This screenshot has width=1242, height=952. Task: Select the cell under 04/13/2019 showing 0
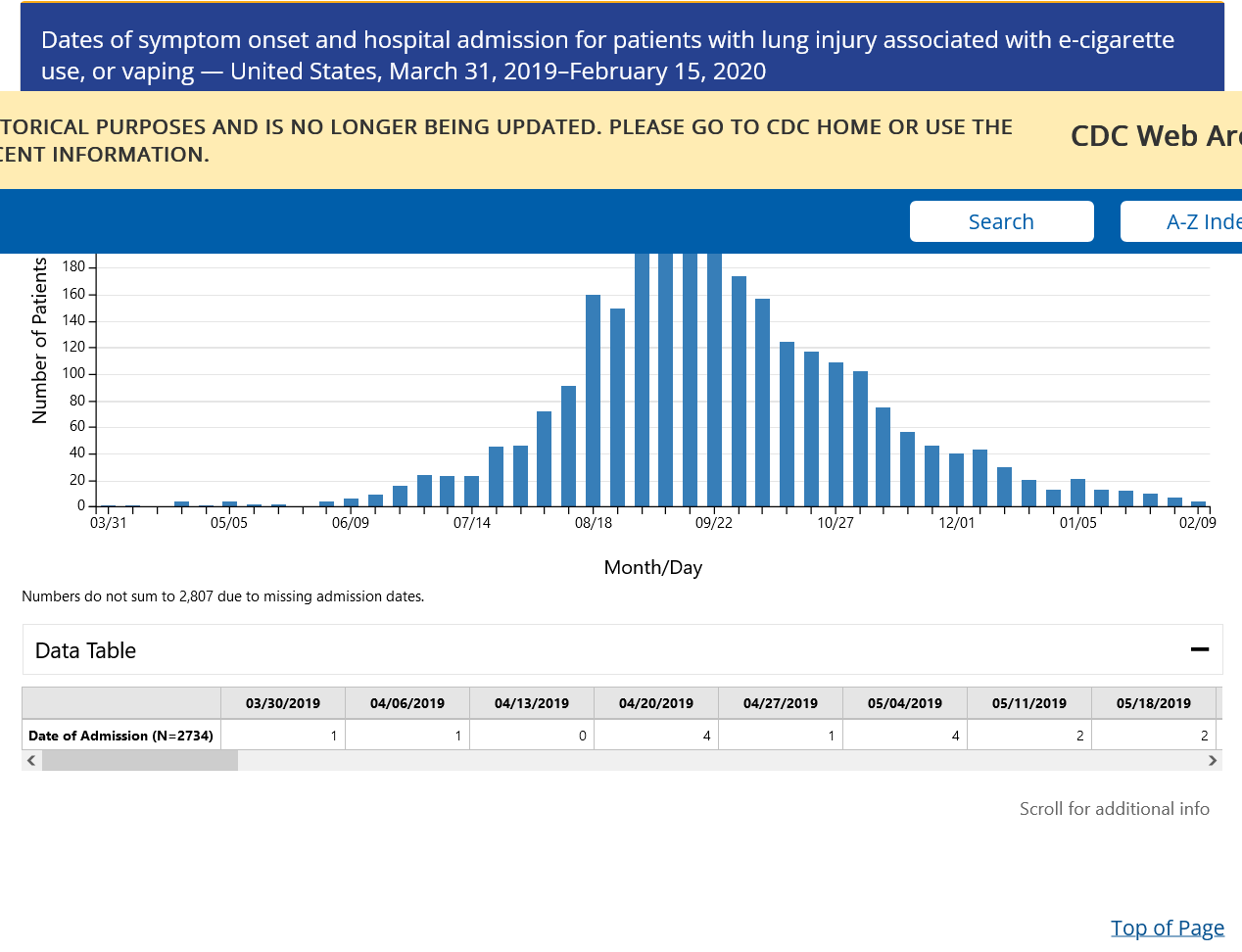(532, 736)
